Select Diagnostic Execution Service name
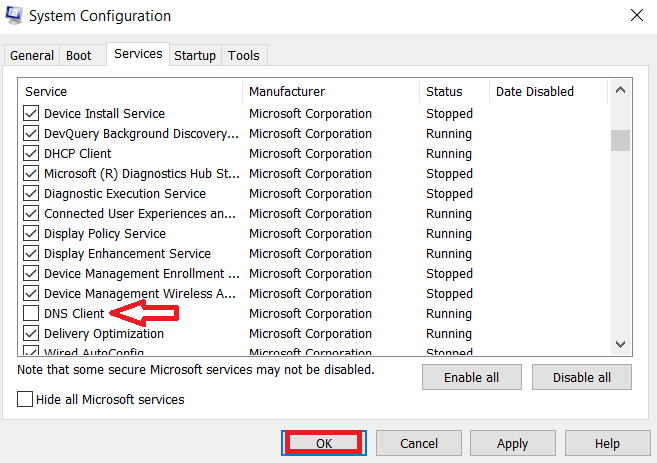 pyautogui.click(x=125, y=194)
